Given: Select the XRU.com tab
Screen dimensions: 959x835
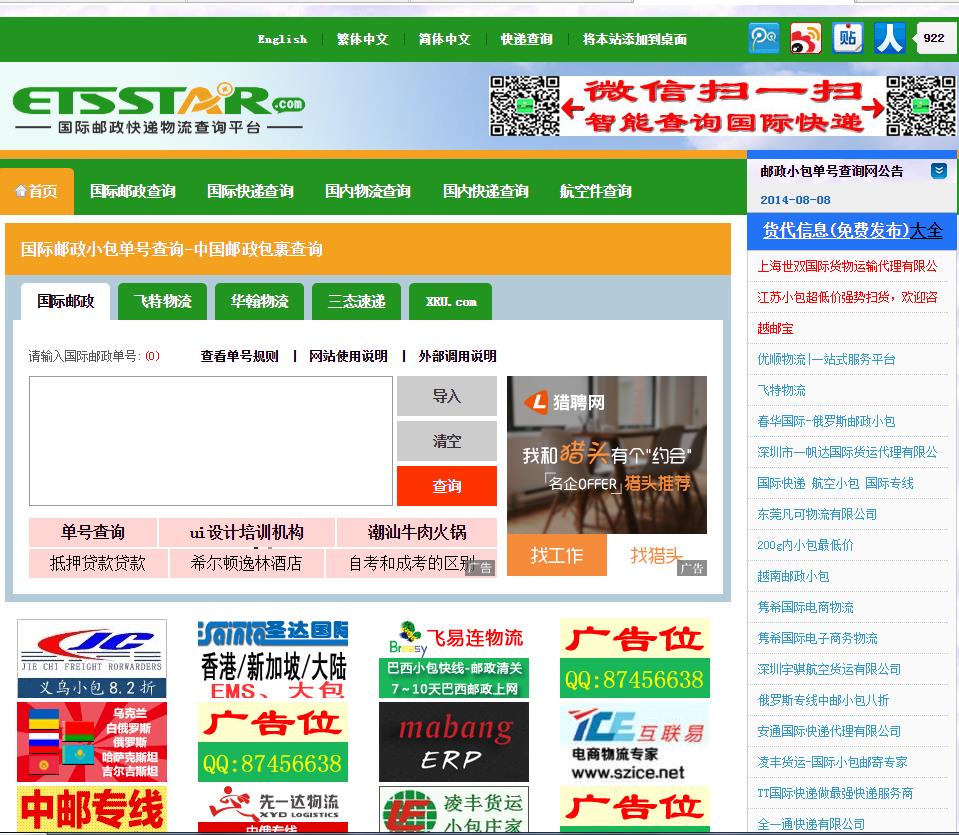Looking at the screenshot, I should coord(451,301).
